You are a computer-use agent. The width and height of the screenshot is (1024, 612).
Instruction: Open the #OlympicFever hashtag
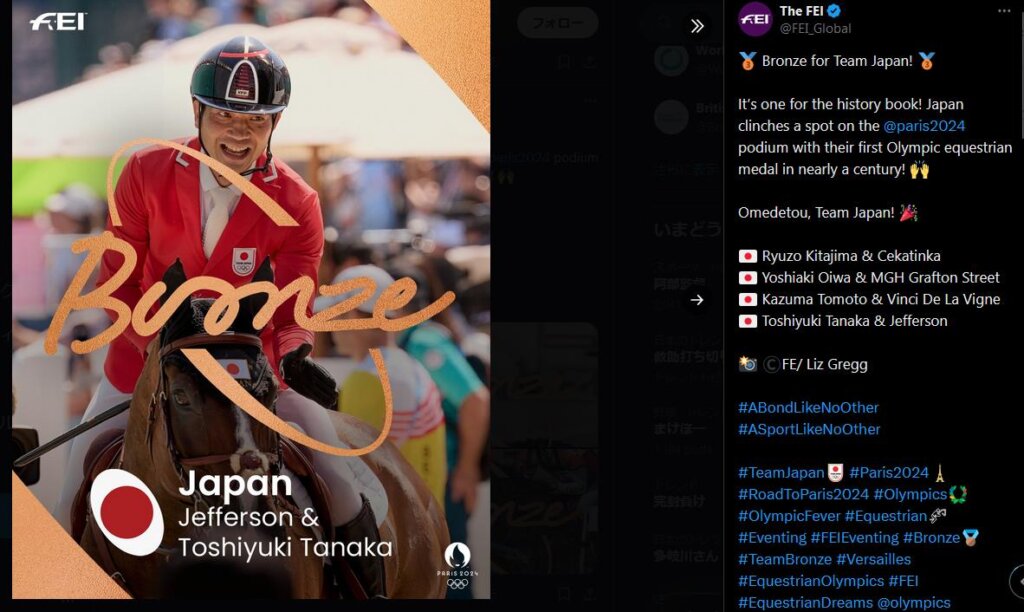(x=789, y=516)
